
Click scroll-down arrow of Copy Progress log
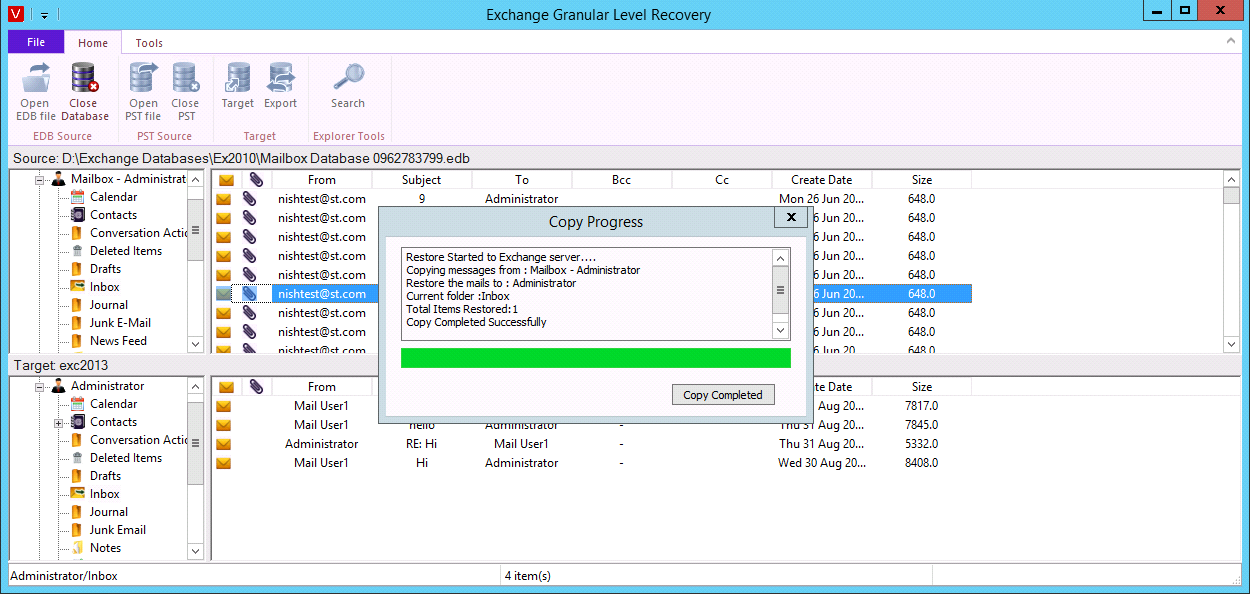click(782, 330)
